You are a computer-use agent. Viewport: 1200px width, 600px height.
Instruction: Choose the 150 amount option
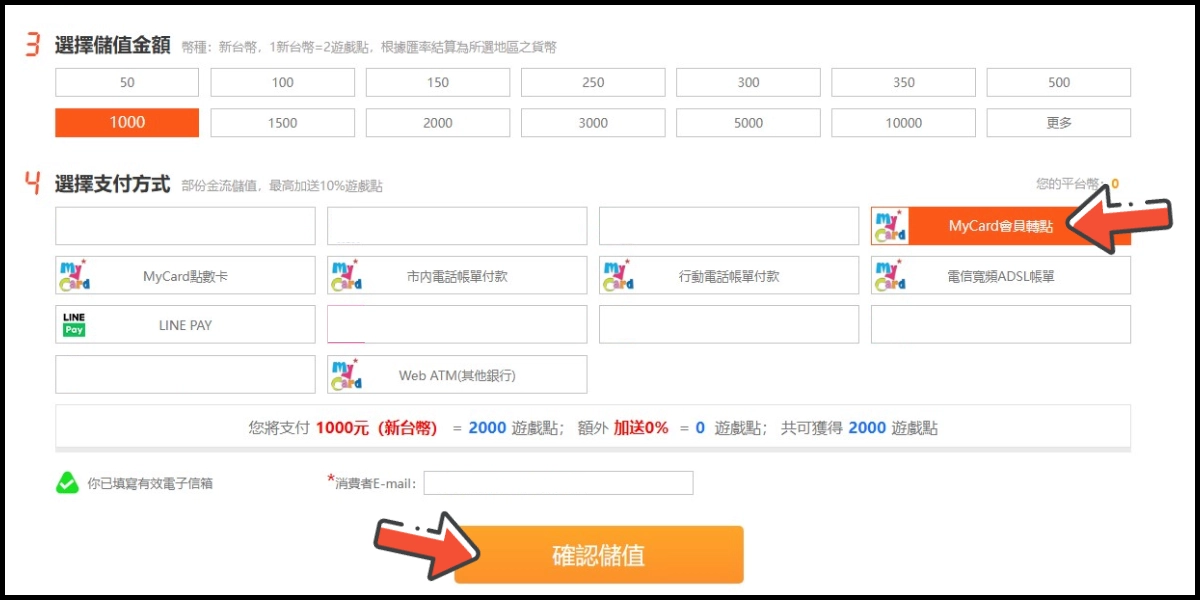(438, 82)
